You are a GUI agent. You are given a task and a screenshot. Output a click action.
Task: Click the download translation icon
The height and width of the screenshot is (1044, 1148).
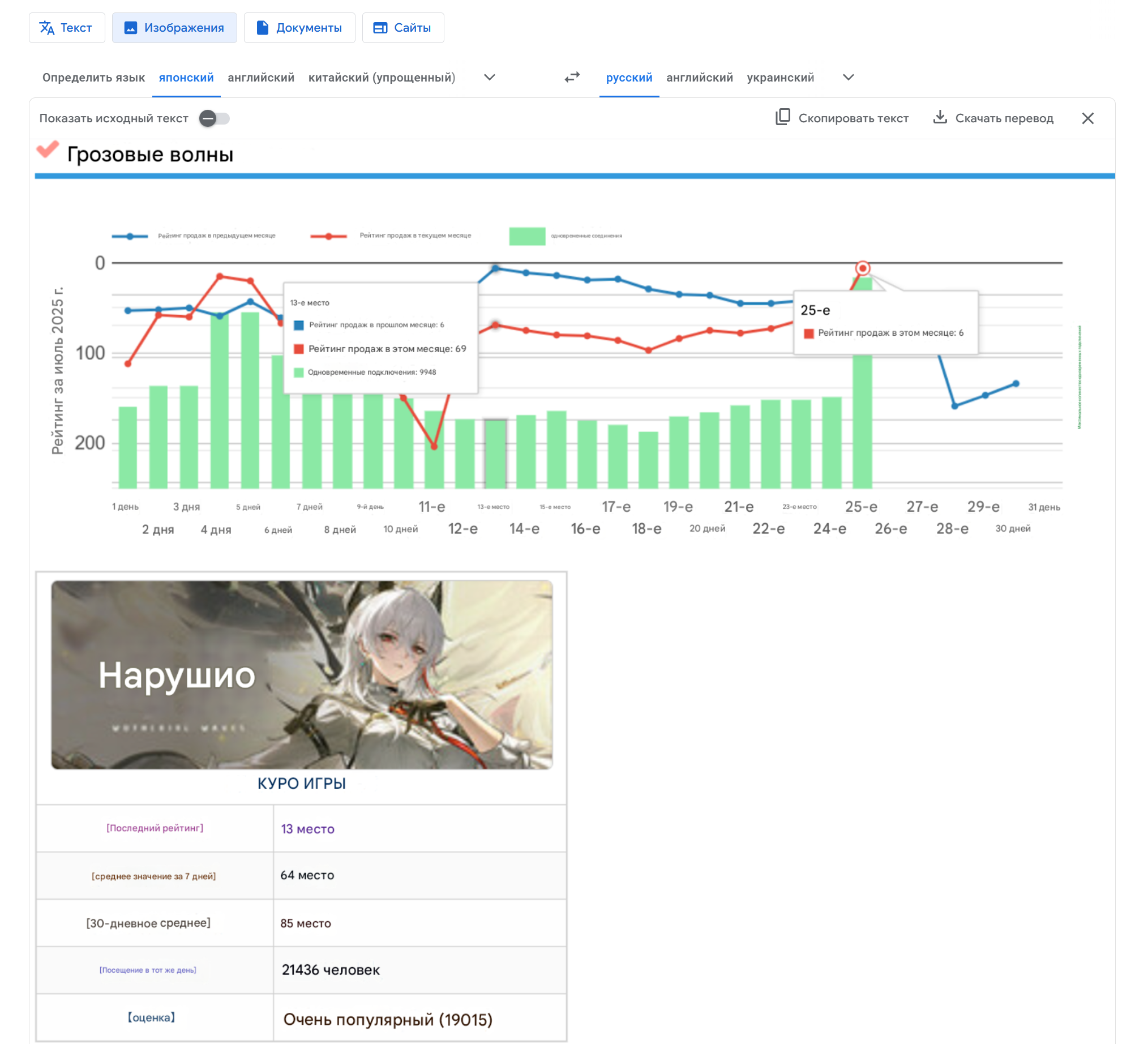click(940, 117)
